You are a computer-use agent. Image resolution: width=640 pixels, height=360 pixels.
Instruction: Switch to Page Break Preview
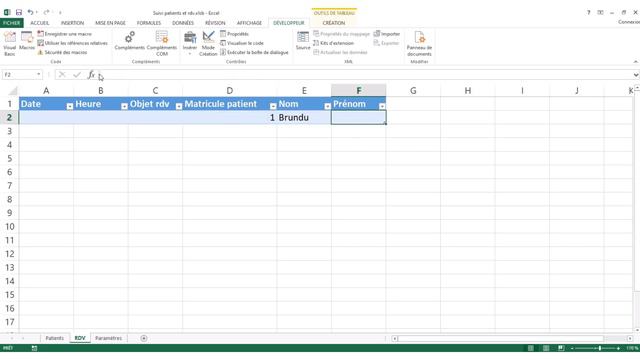(561, 348)
